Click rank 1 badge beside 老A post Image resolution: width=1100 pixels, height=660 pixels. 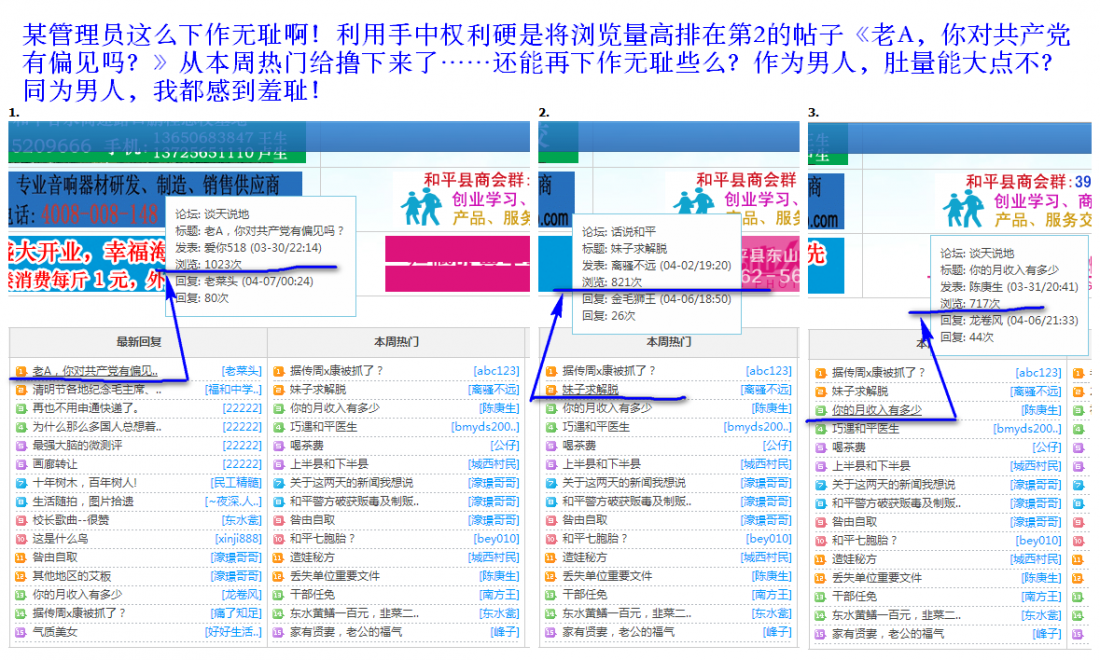20,371
